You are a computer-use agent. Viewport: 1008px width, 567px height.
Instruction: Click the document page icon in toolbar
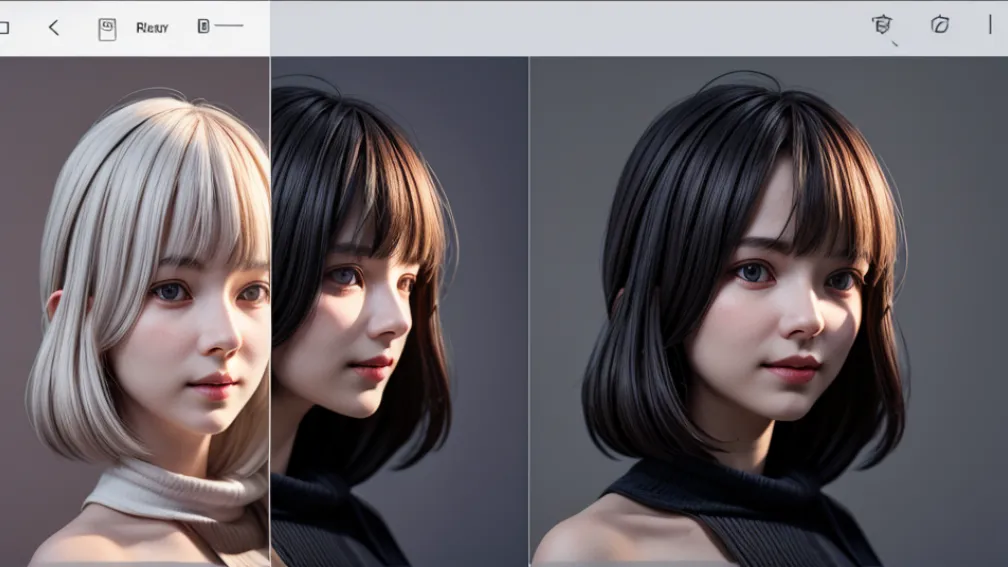point(107,29)
